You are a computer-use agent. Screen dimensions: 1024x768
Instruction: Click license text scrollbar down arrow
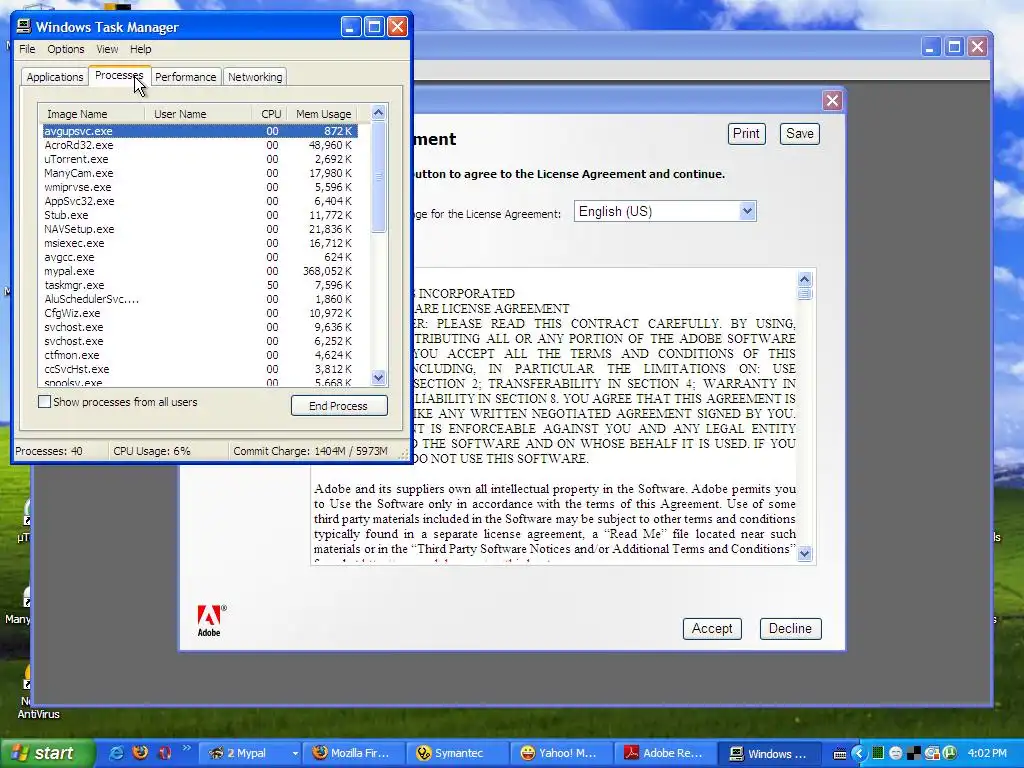pos(805,554)
